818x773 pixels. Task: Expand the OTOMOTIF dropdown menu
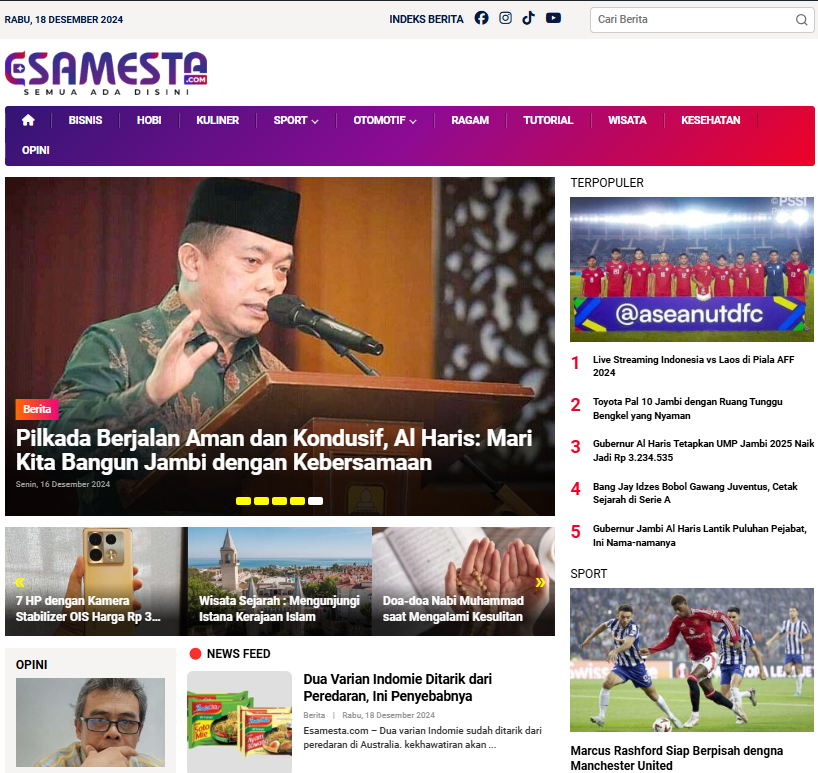(x=385, y=120)
